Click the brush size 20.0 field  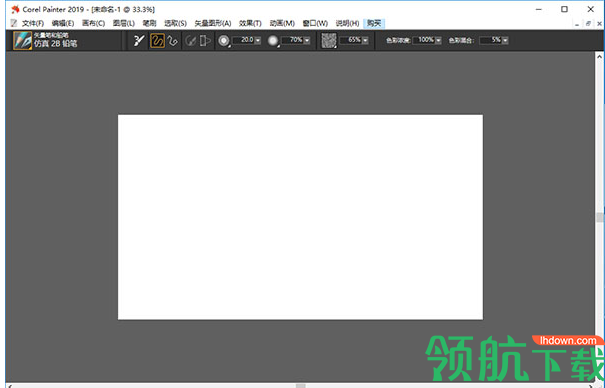243,40
